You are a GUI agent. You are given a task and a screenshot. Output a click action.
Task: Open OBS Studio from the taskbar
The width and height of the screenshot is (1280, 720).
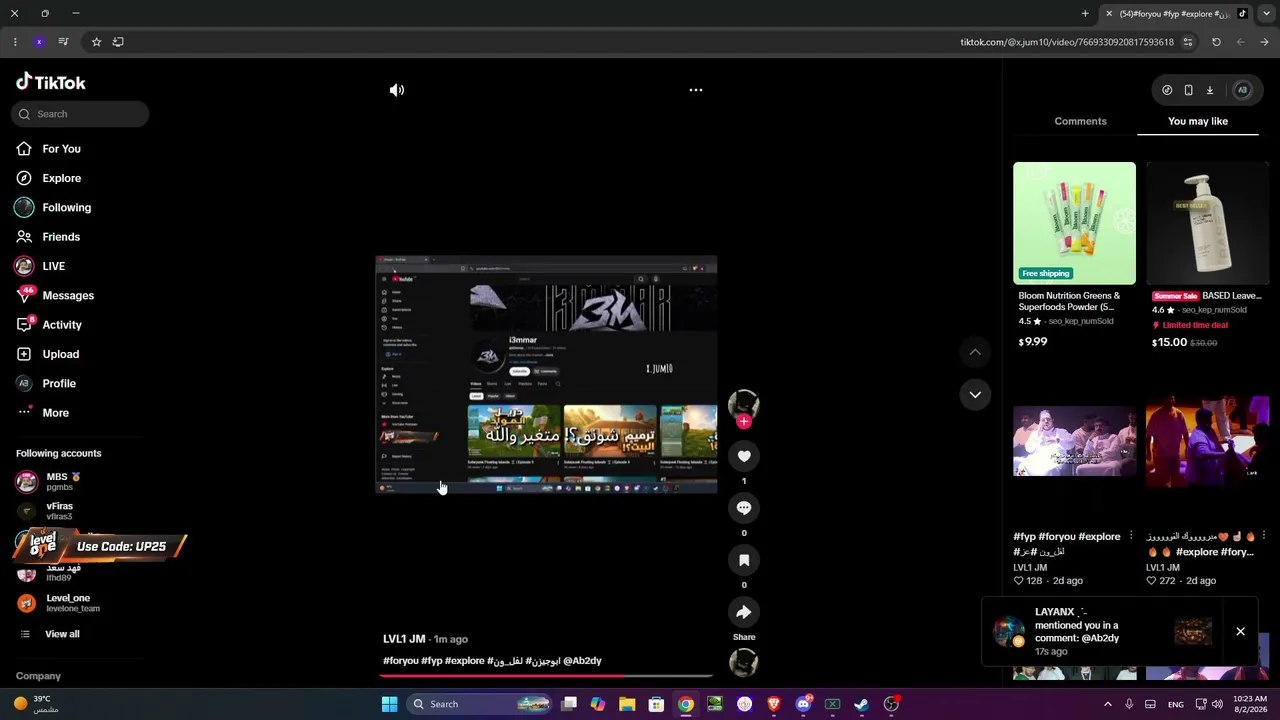(x=891, y=704)
